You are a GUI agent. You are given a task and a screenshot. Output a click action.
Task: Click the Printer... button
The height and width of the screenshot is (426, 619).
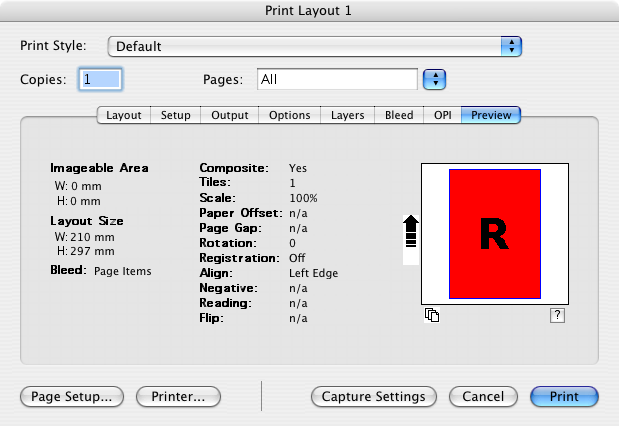point(178,396)
